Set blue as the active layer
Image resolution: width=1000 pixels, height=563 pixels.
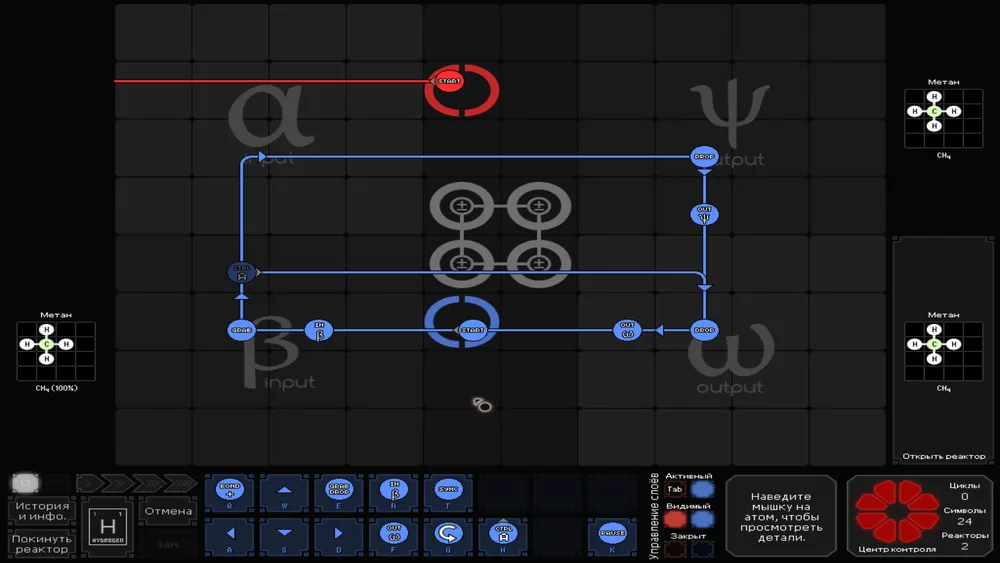702,490
